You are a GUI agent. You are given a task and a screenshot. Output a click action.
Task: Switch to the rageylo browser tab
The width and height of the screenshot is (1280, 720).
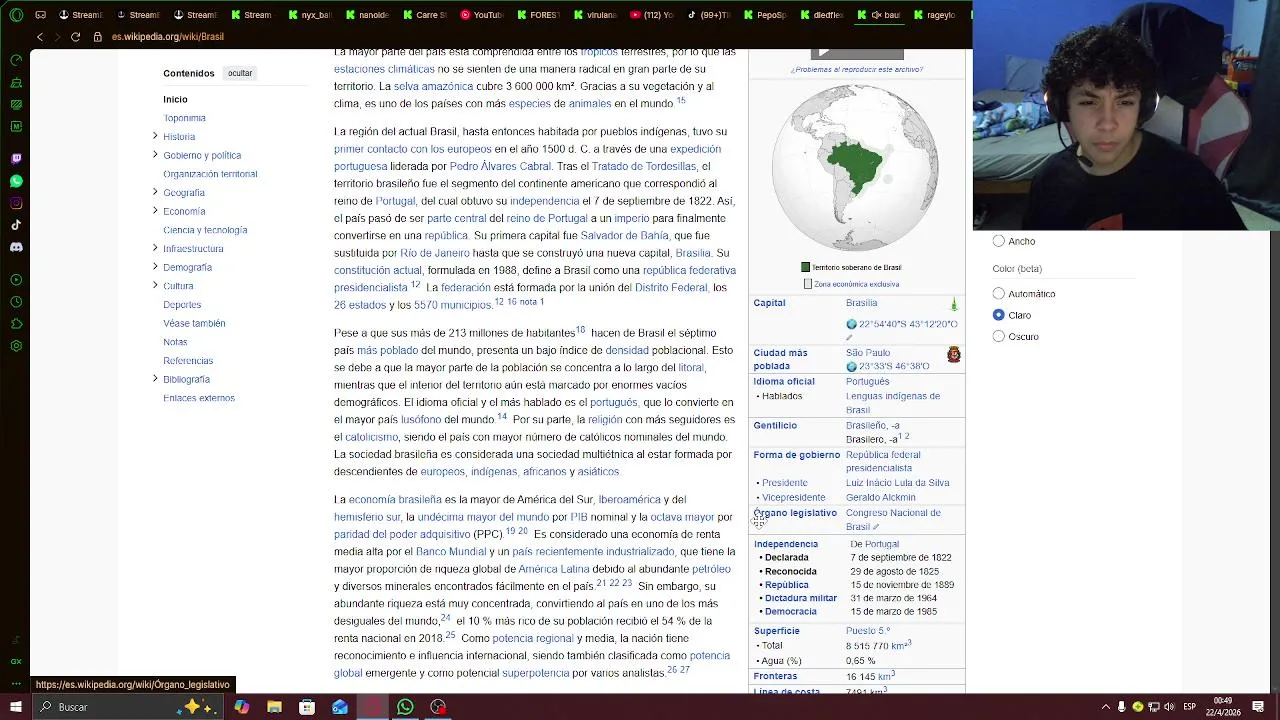(x=936, y=15)
